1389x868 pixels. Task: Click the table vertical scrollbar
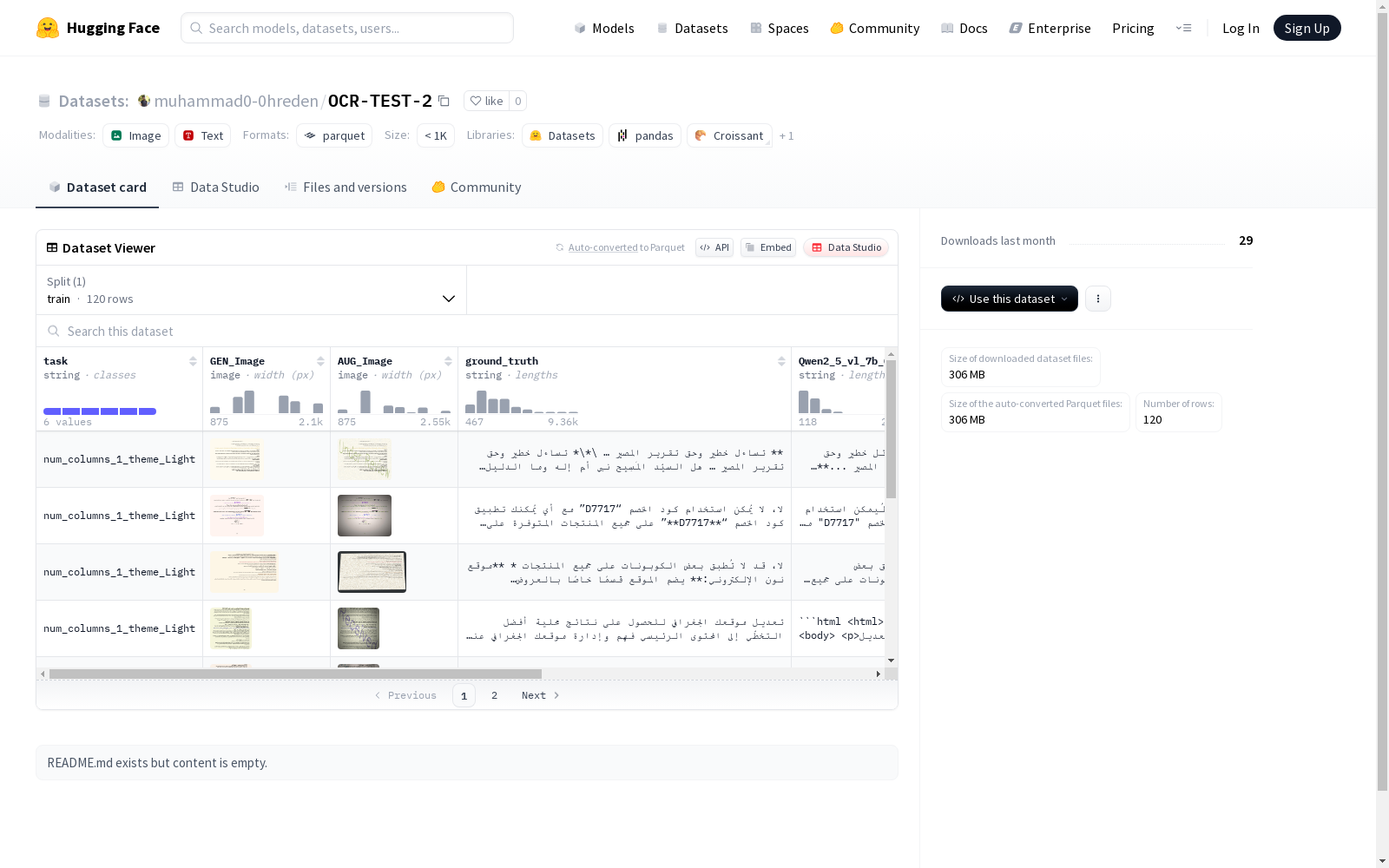click(x=891, y=429)
